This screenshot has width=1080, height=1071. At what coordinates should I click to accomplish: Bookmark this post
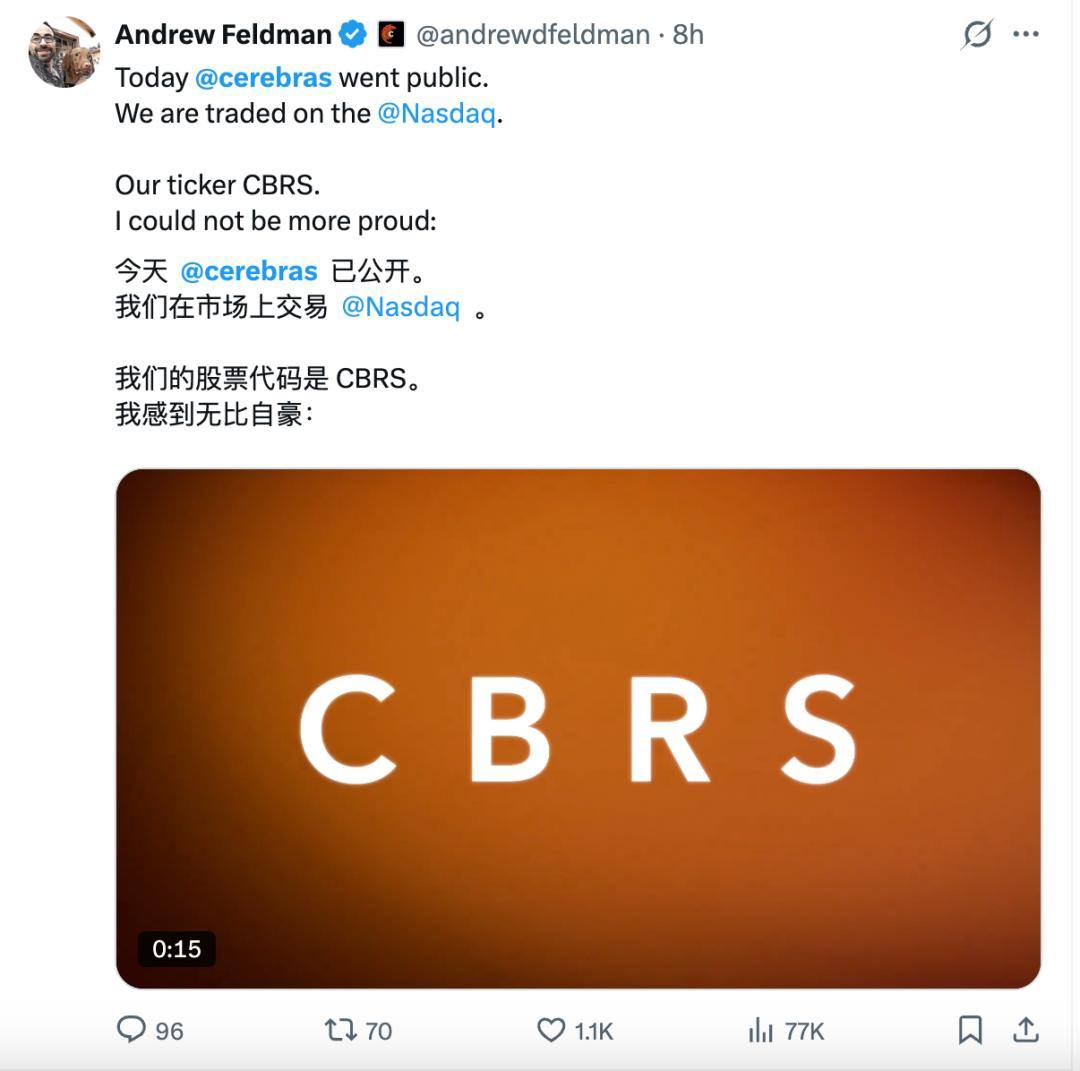click(970, 1030)
